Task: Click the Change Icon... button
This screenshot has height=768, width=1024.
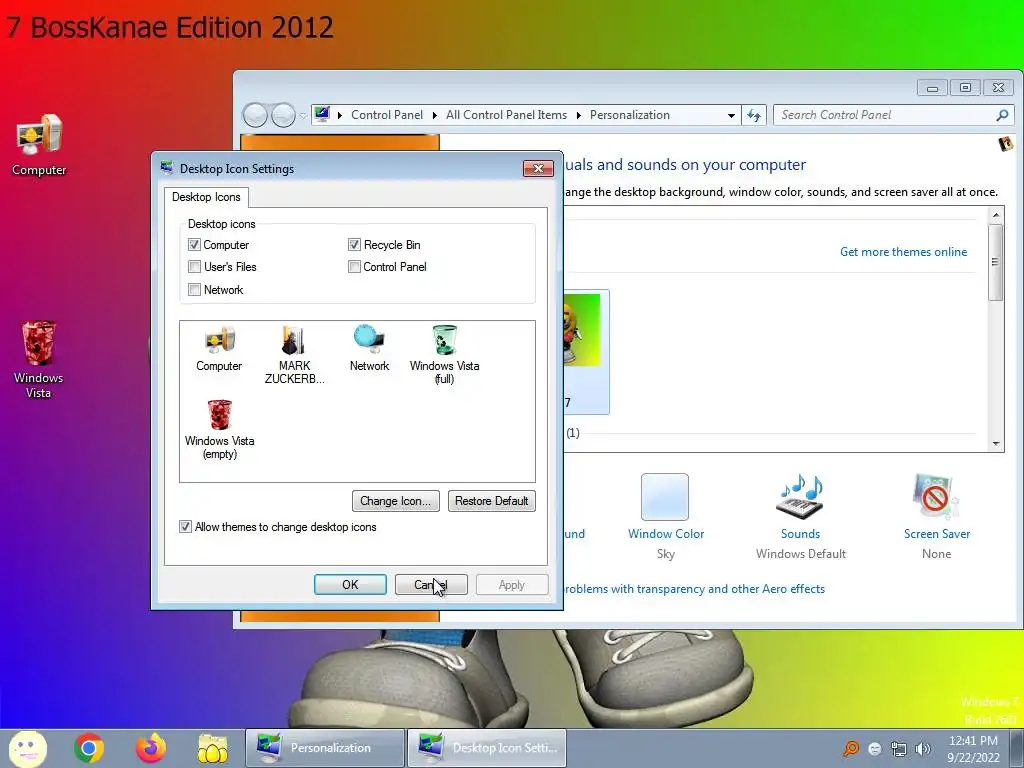Action: pyautogui.click(x=395, y=501)
